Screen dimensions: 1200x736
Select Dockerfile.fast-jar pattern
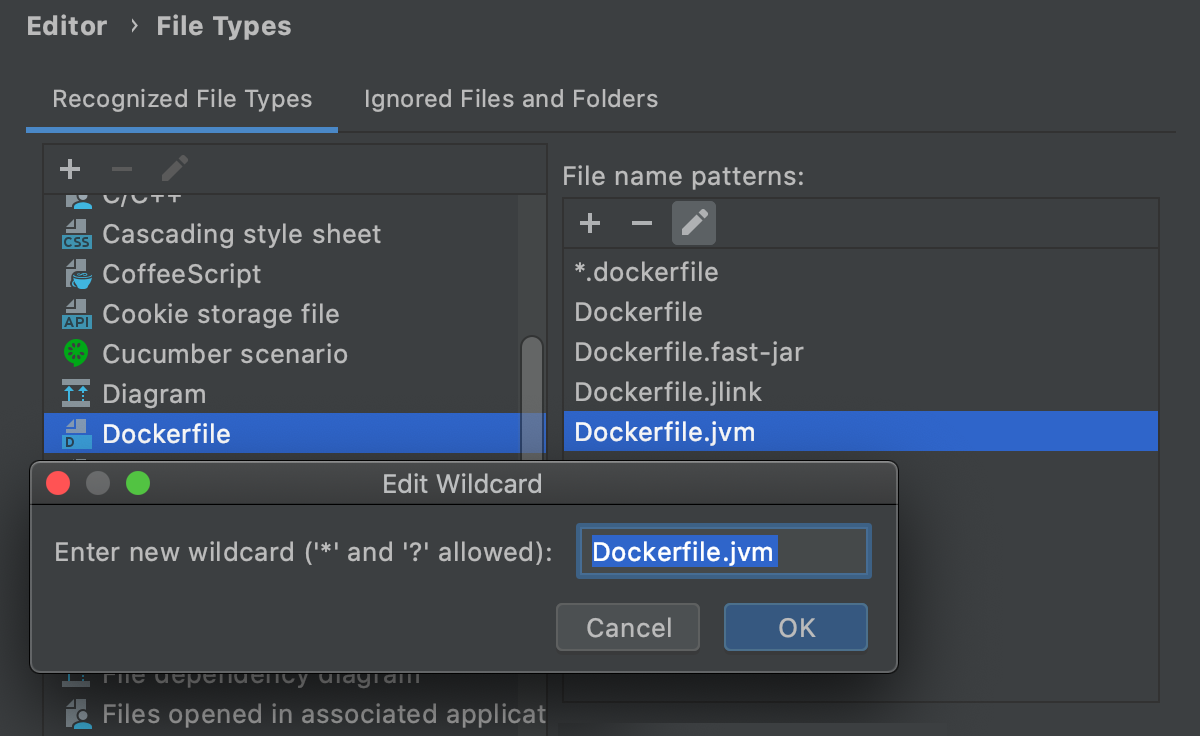click(689, 352)
